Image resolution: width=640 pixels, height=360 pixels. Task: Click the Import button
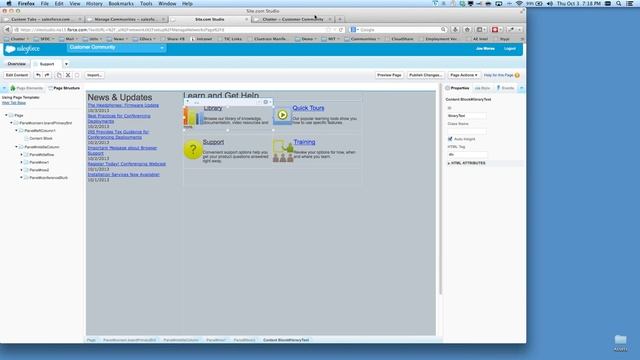[94, 75]
